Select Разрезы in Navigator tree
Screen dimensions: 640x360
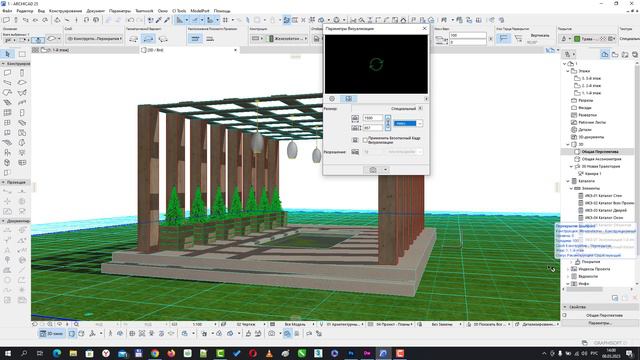(x=585, y=100)
